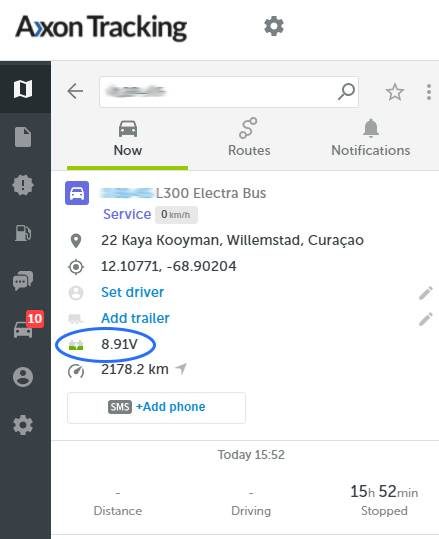Switch to the Routes tab
439x539 pixels.
tap(249, 138)
